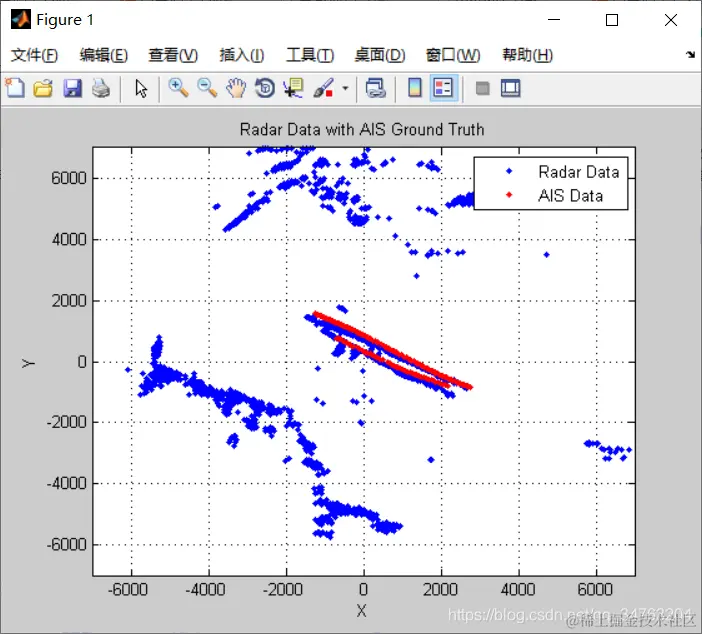Click the isolated radar point near x=4700

(x=546, y=255)
